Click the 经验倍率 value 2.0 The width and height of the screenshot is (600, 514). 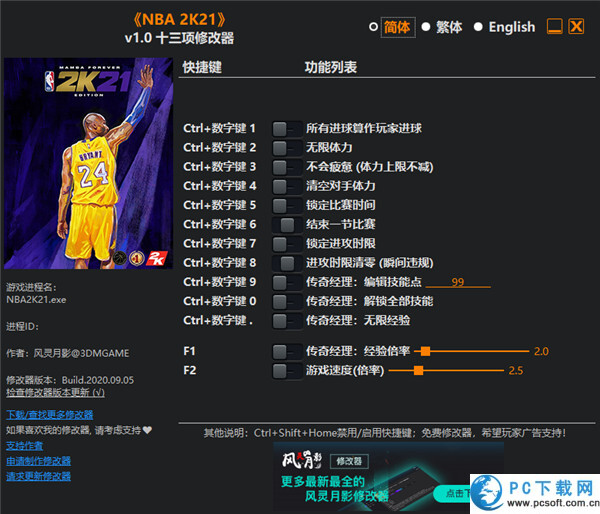tap(541, 351)
